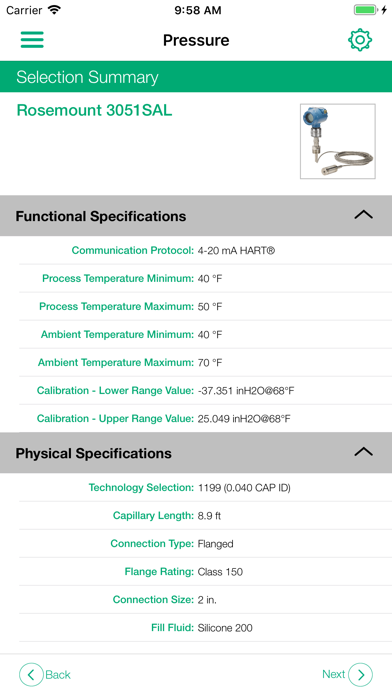Tap the Wi-Fi status icon
This screenshot has width=392, height=696.
[55, 10]
